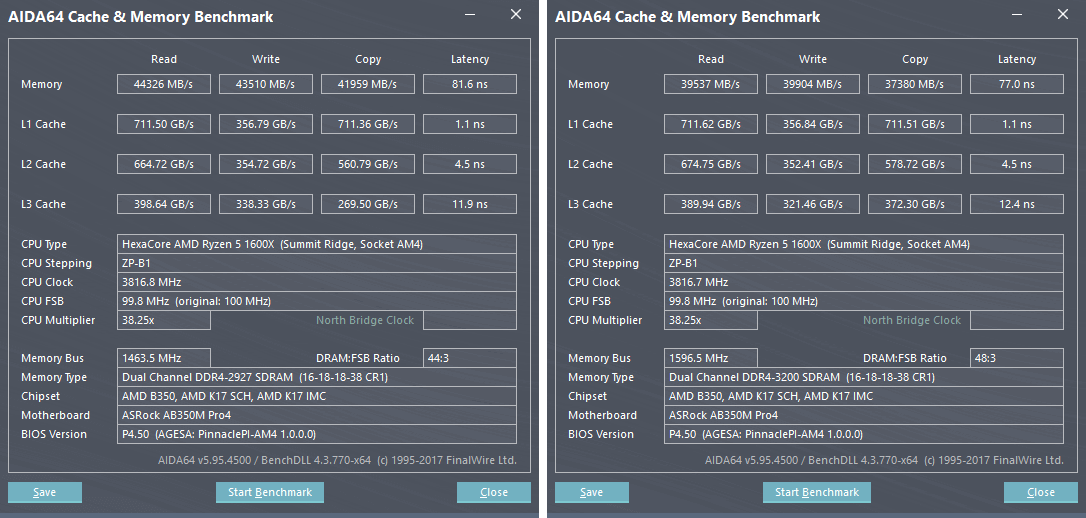The image size is (1086, 518).
Task: Select the 81.6 ns memory latency box
Action: coord(470,84)
